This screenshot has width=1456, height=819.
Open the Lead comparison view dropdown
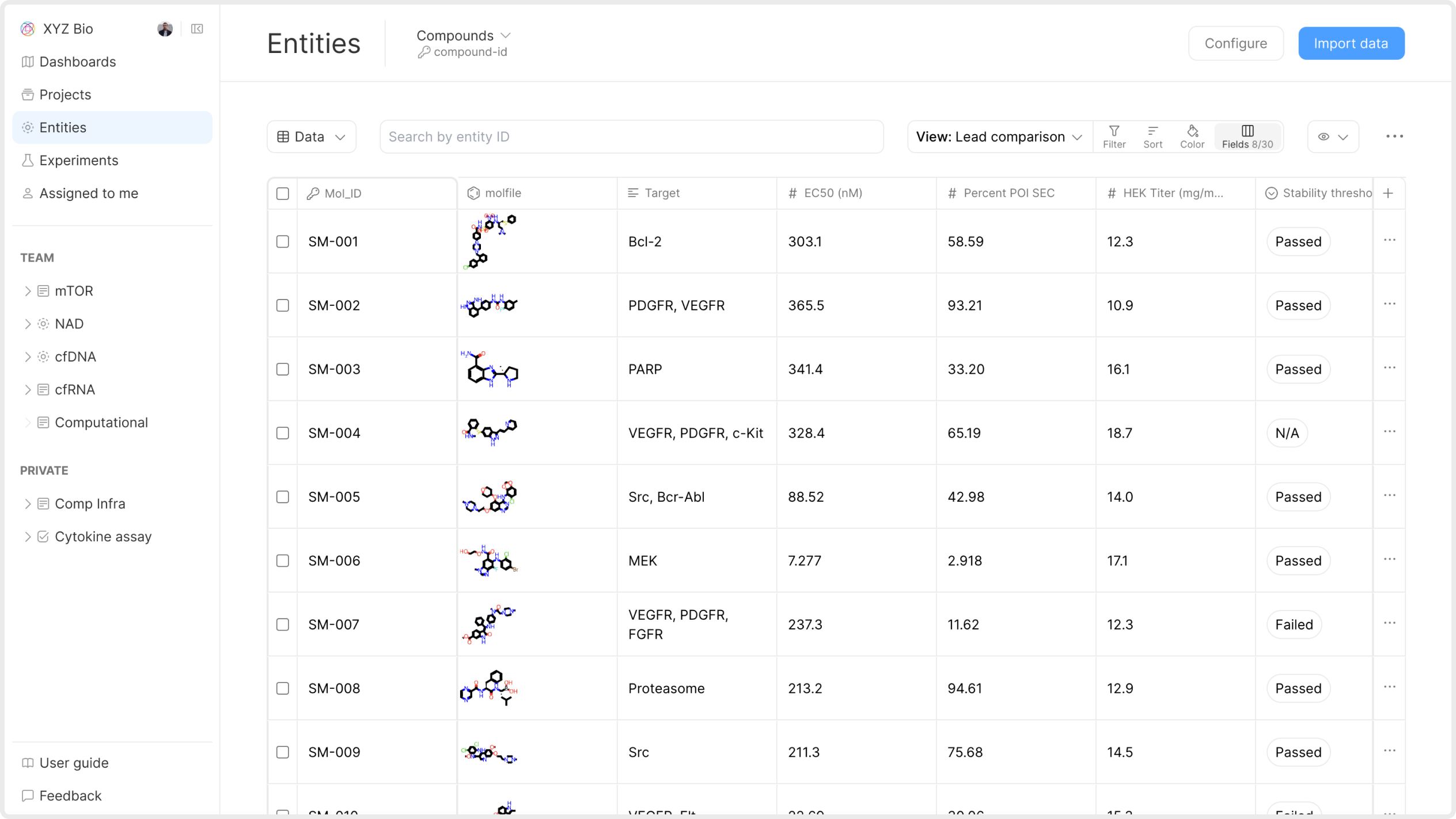click(x=999, y=136)
